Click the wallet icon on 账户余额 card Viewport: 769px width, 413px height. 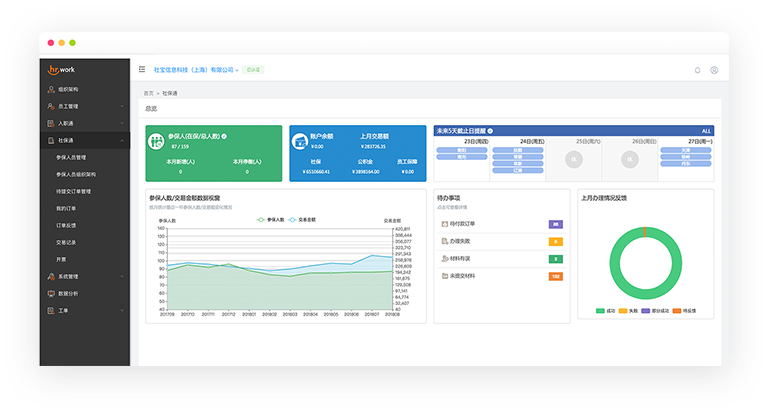[x=300, y=141]
